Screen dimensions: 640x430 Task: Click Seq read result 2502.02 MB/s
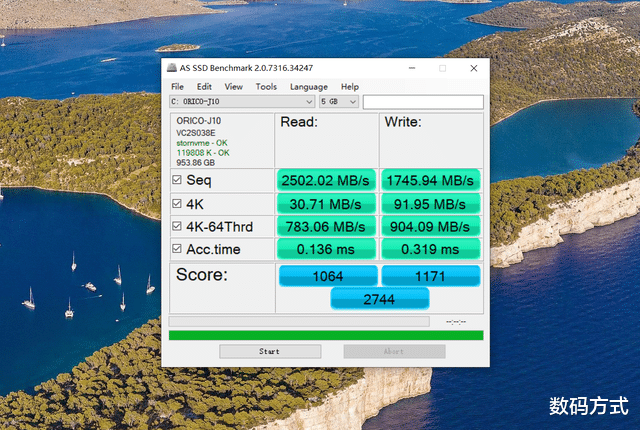[x=326, y=180]
